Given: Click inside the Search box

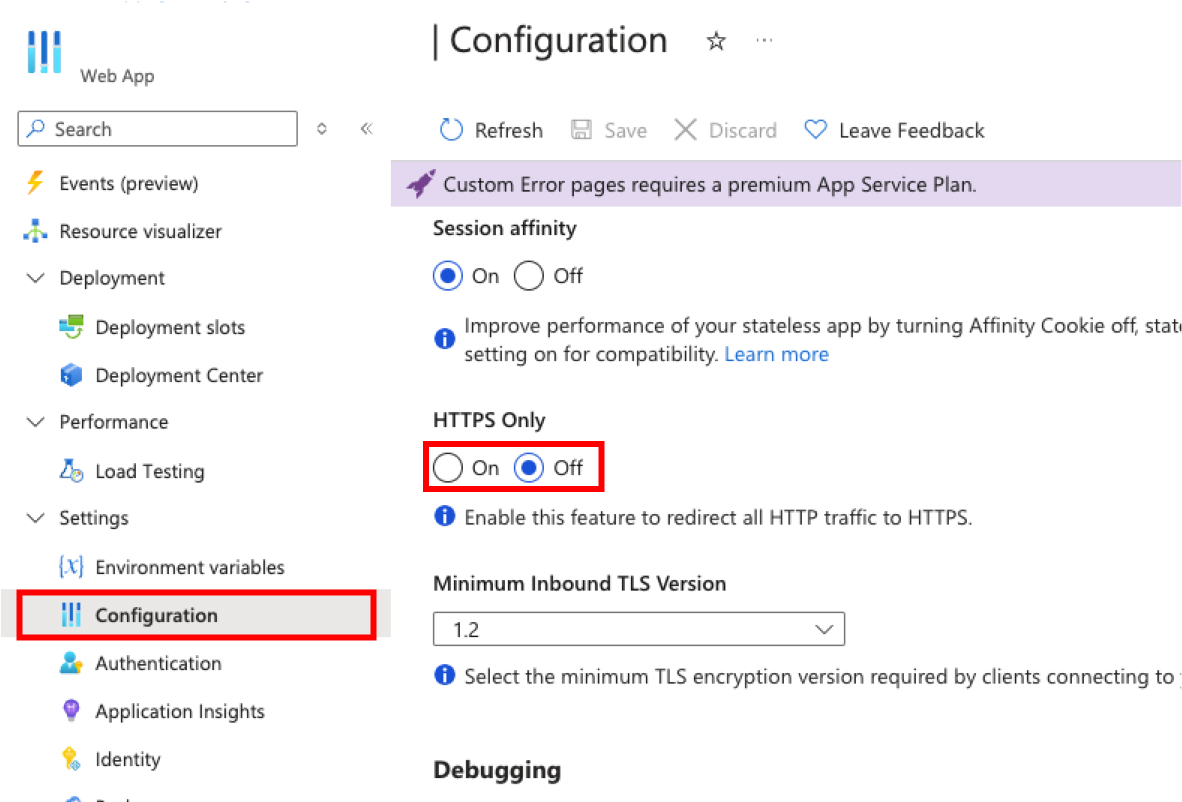Looking at the screenshot, I should click(157, 129).
